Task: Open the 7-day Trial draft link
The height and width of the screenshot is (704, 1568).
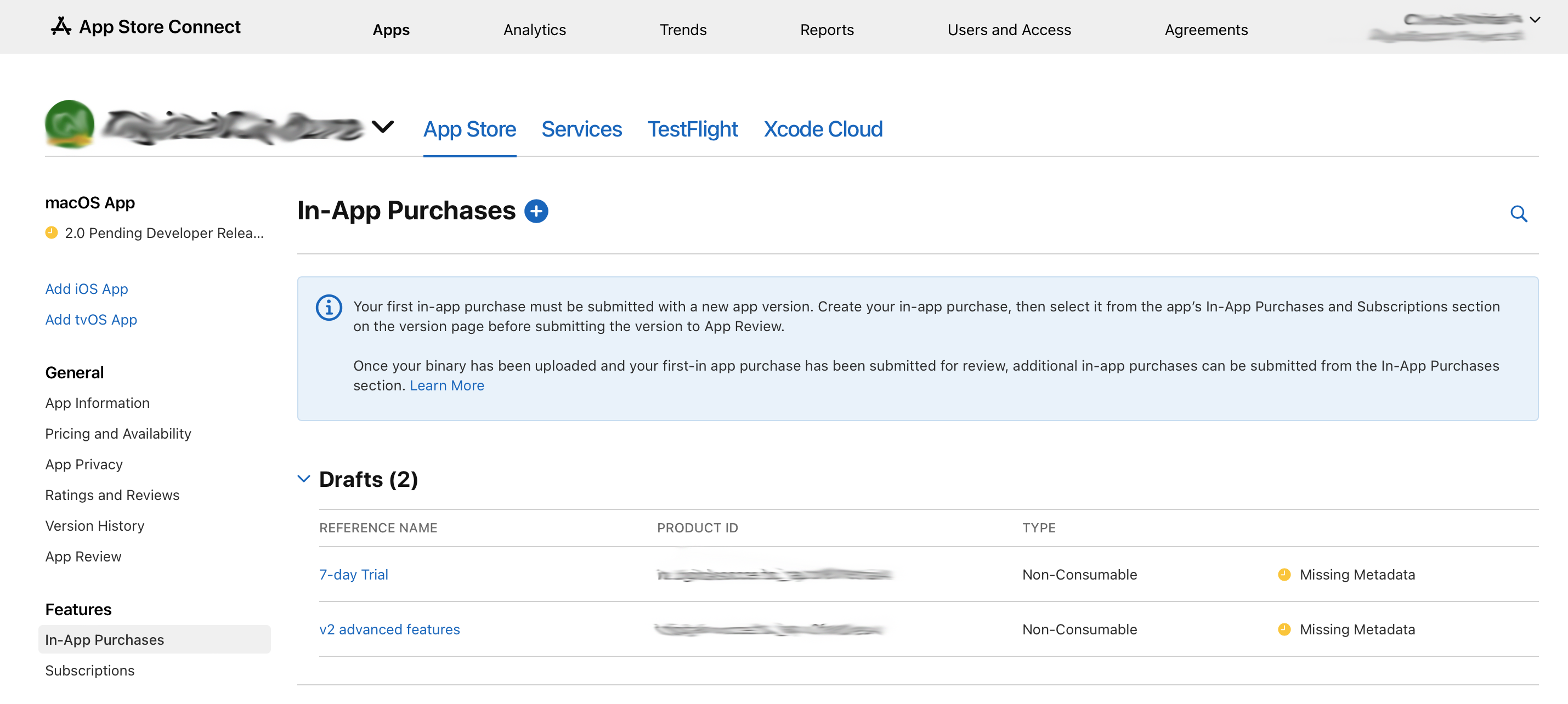Action: tap(353, 574)
